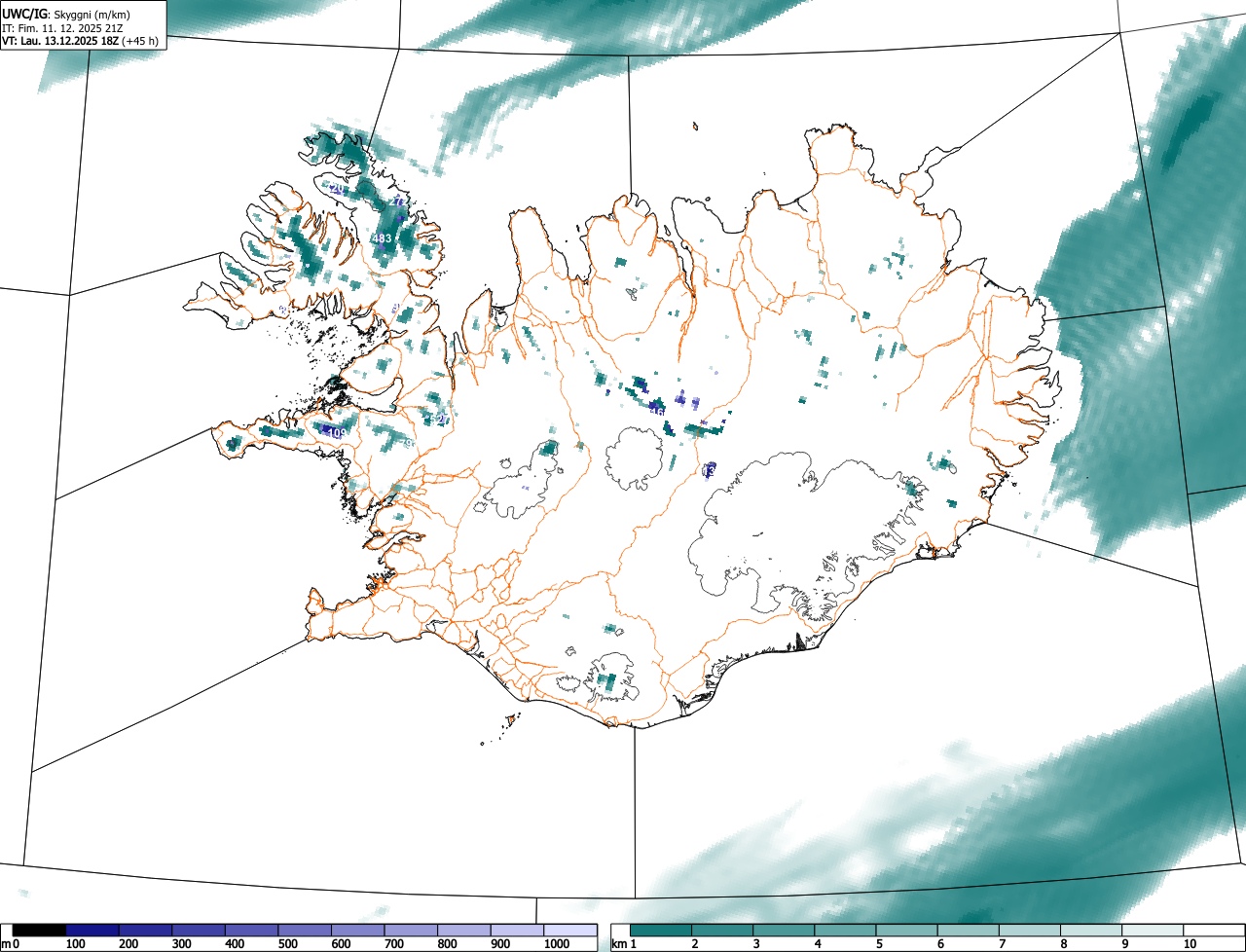The width and height of the screenshot is (1246, 952).
Task: Click the "7" tick label in km legend
Action: point(1003,944)
